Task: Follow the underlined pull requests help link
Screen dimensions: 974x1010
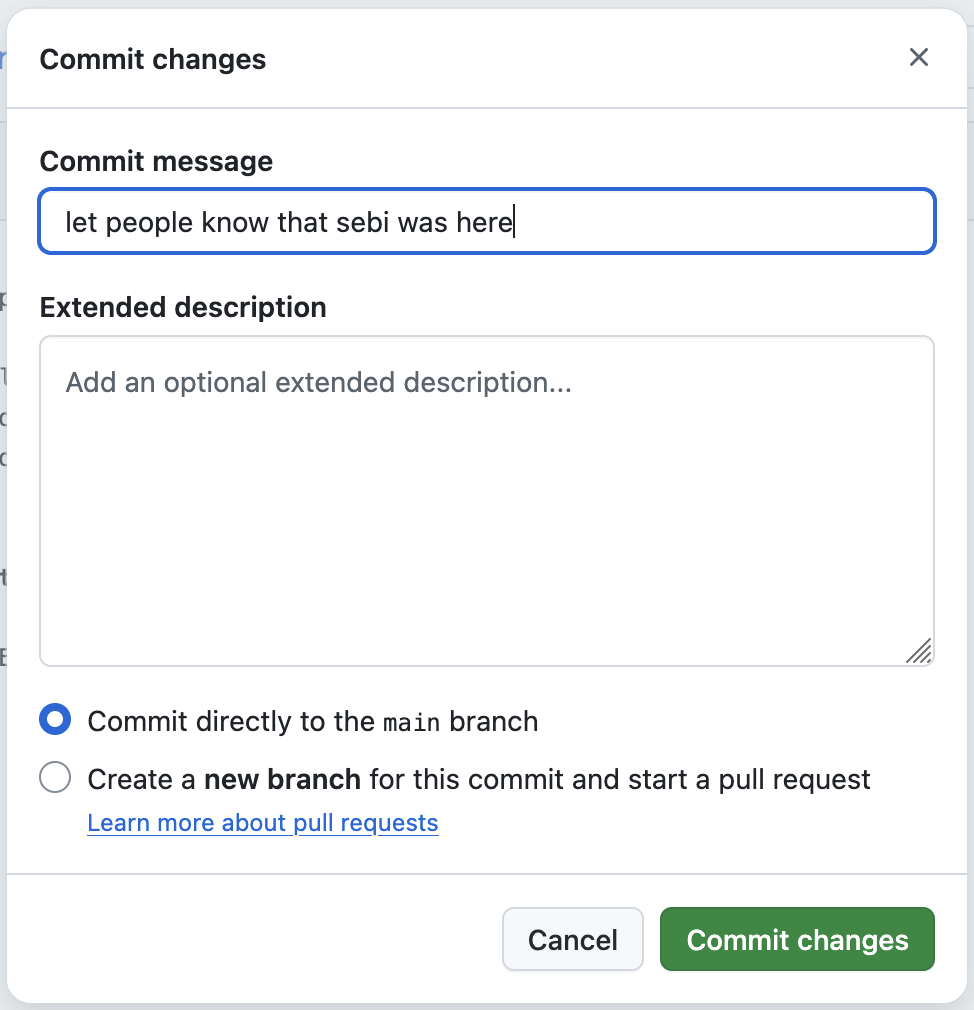Action: pos(262,822)
